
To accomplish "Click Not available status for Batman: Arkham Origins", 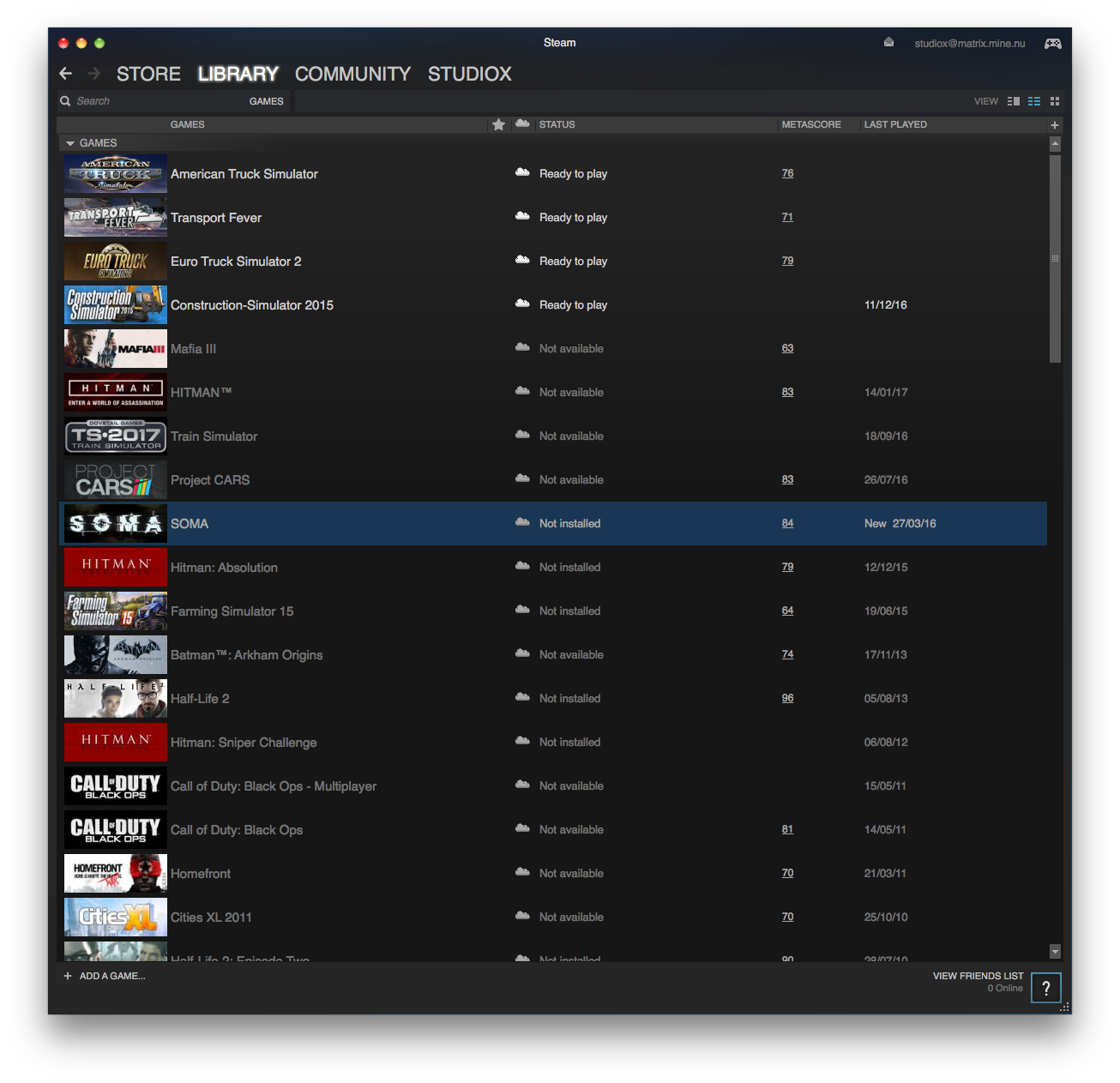I will pos(571,655).
